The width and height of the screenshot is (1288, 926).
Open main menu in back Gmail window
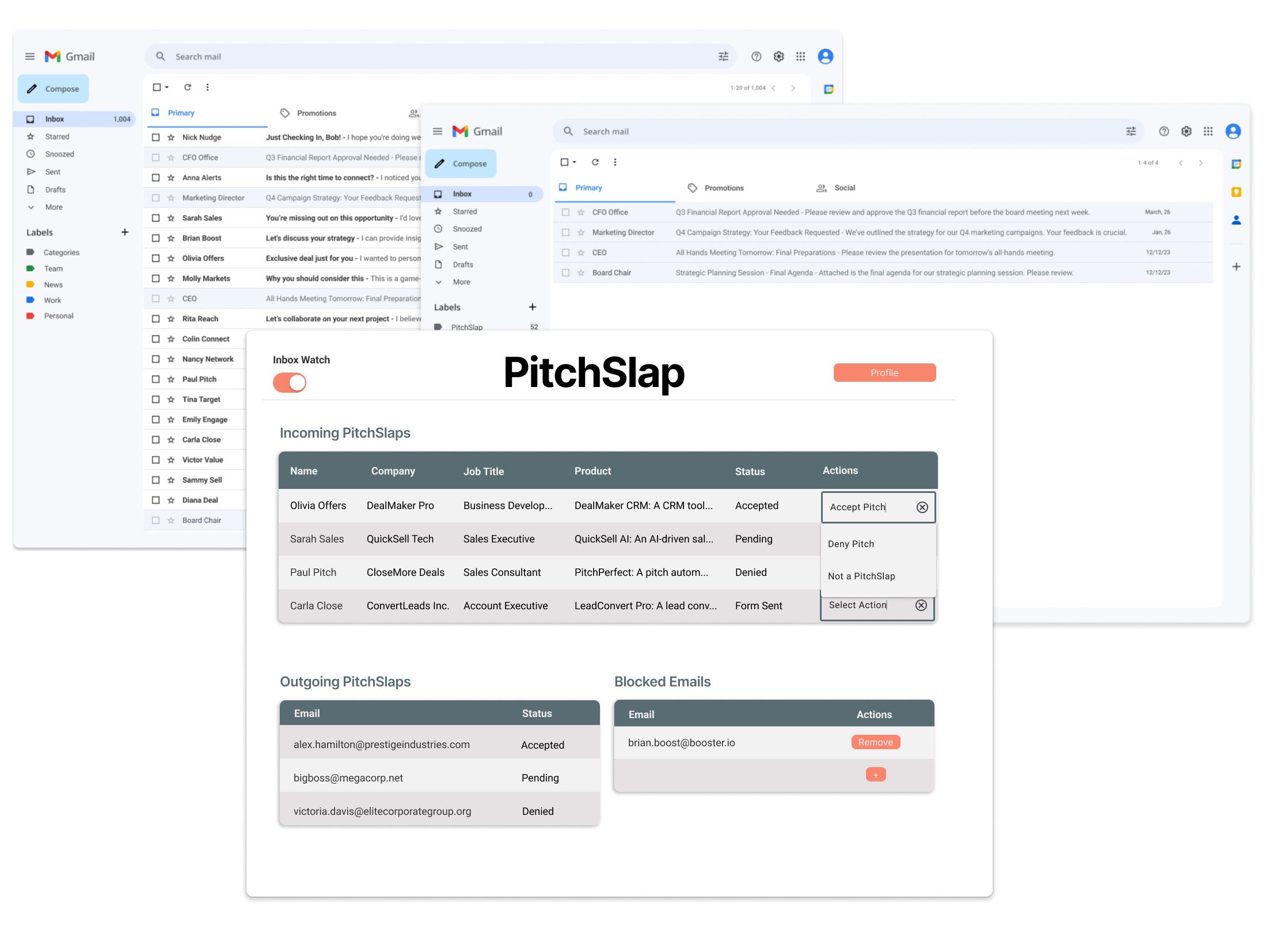point(30,56)
